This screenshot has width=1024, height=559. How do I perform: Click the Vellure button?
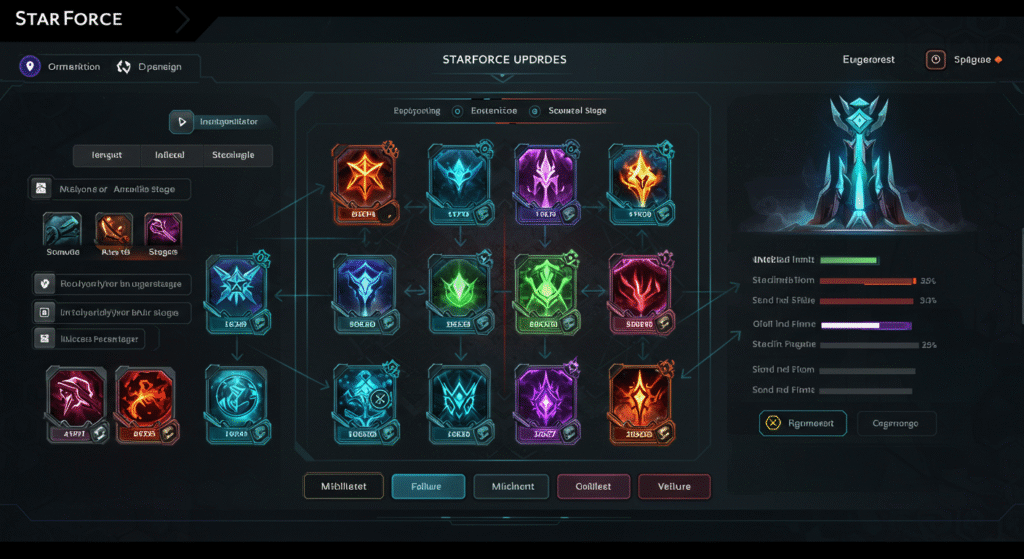coord(674,487)
